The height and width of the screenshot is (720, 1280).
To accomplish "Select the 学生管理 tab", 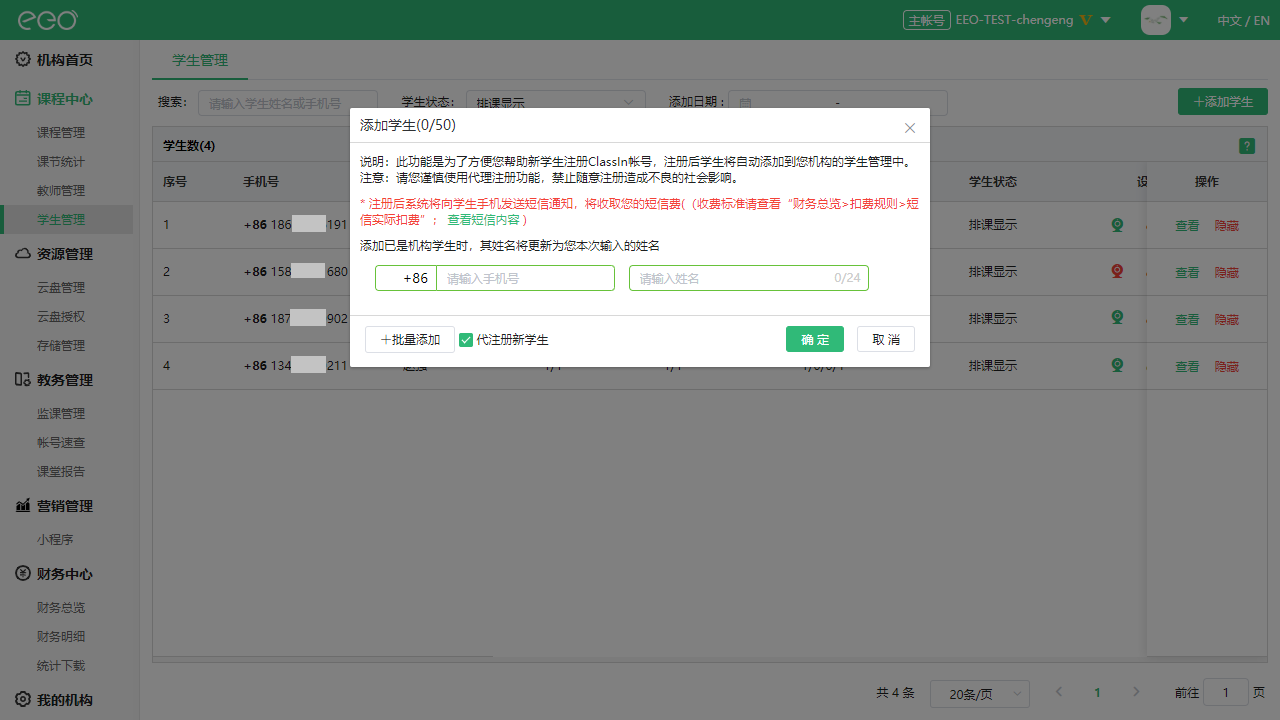I will click(x=200, y=60).
